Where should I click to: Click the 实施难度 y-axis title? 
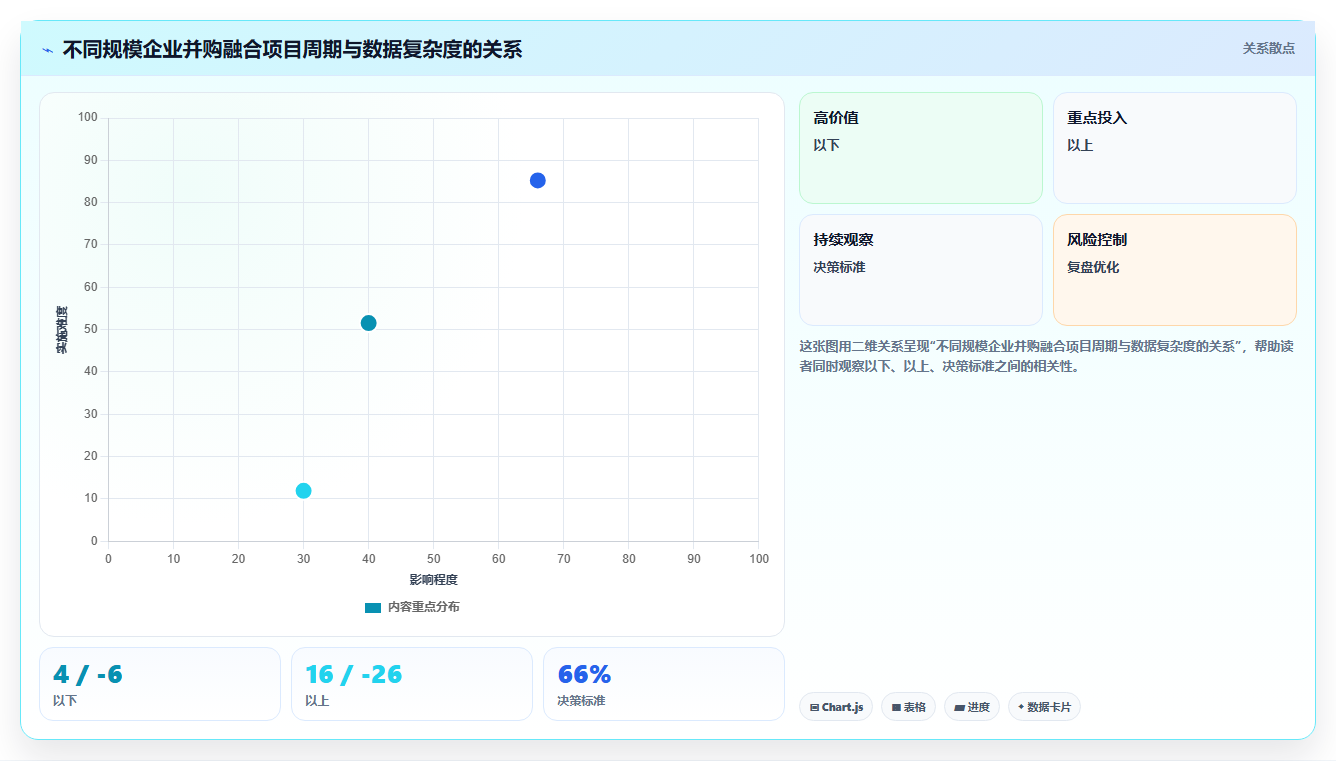tap(62, 329)
